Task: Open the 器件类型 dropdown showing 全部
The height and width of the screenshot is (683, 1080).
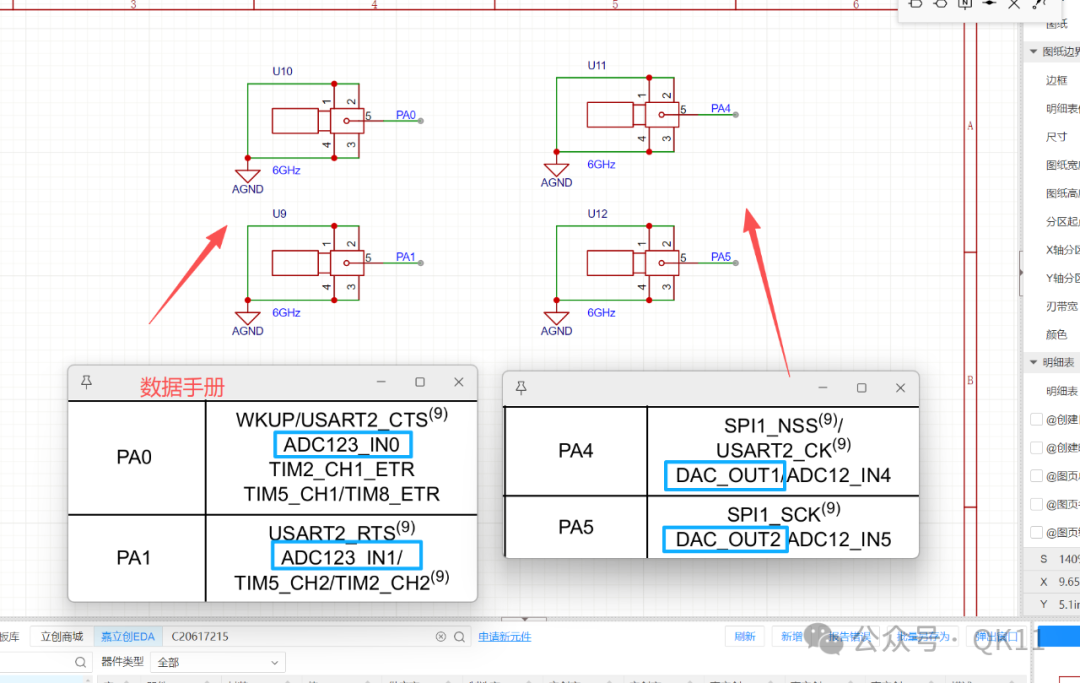Action: 218,662
